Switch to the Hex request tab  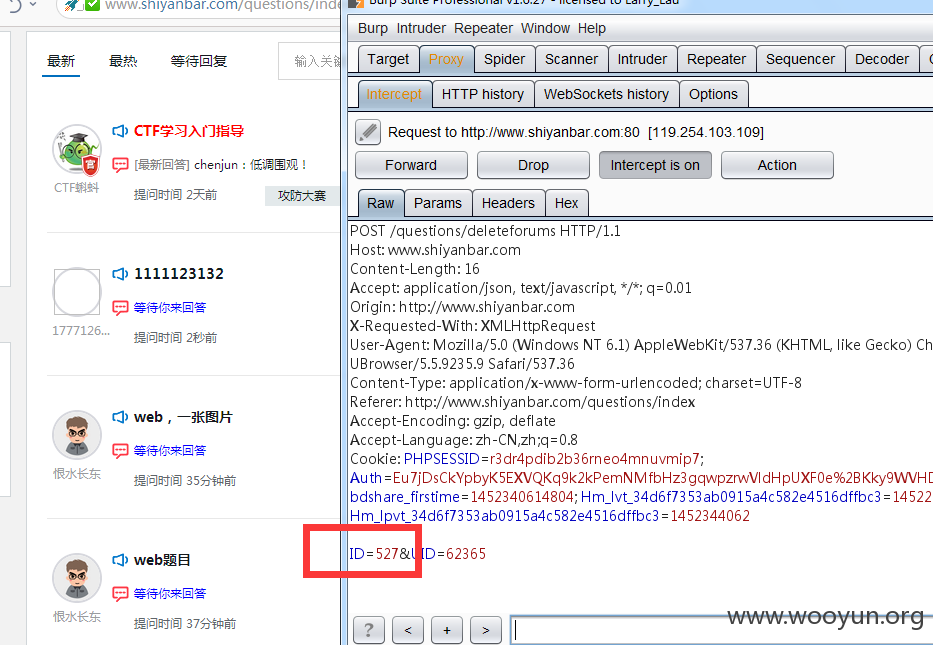566,203
